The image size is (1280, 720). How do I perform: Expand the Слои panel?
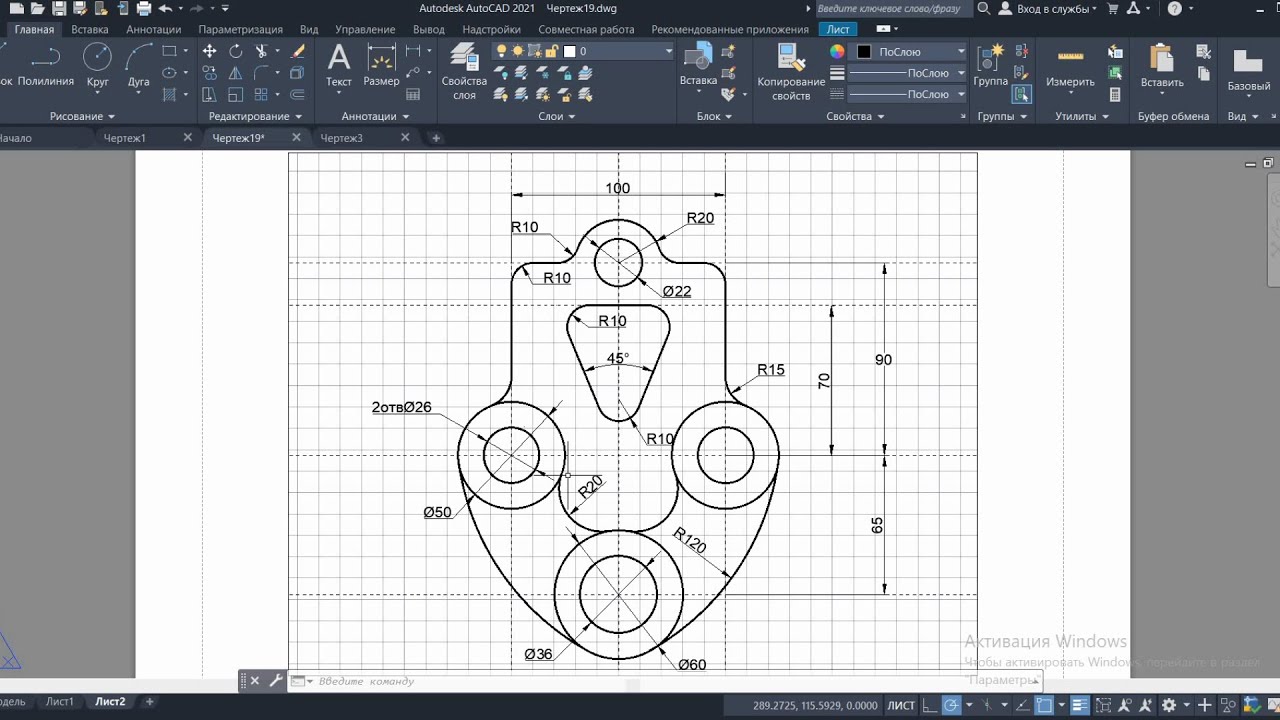(x=557, y=116)
